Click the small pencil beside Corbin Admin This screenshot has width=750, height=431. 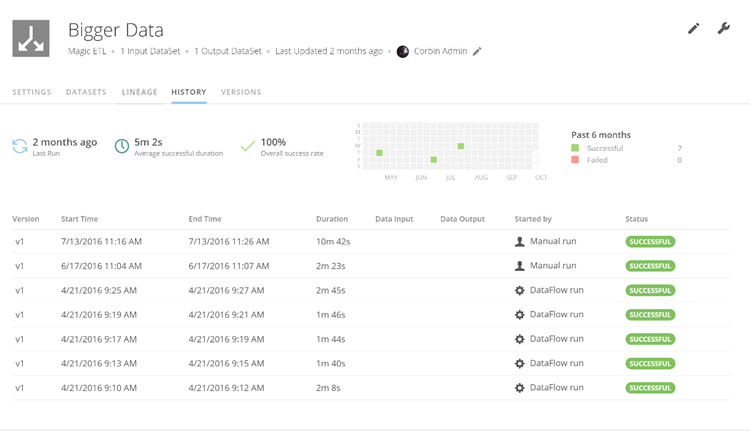point(477,51)
